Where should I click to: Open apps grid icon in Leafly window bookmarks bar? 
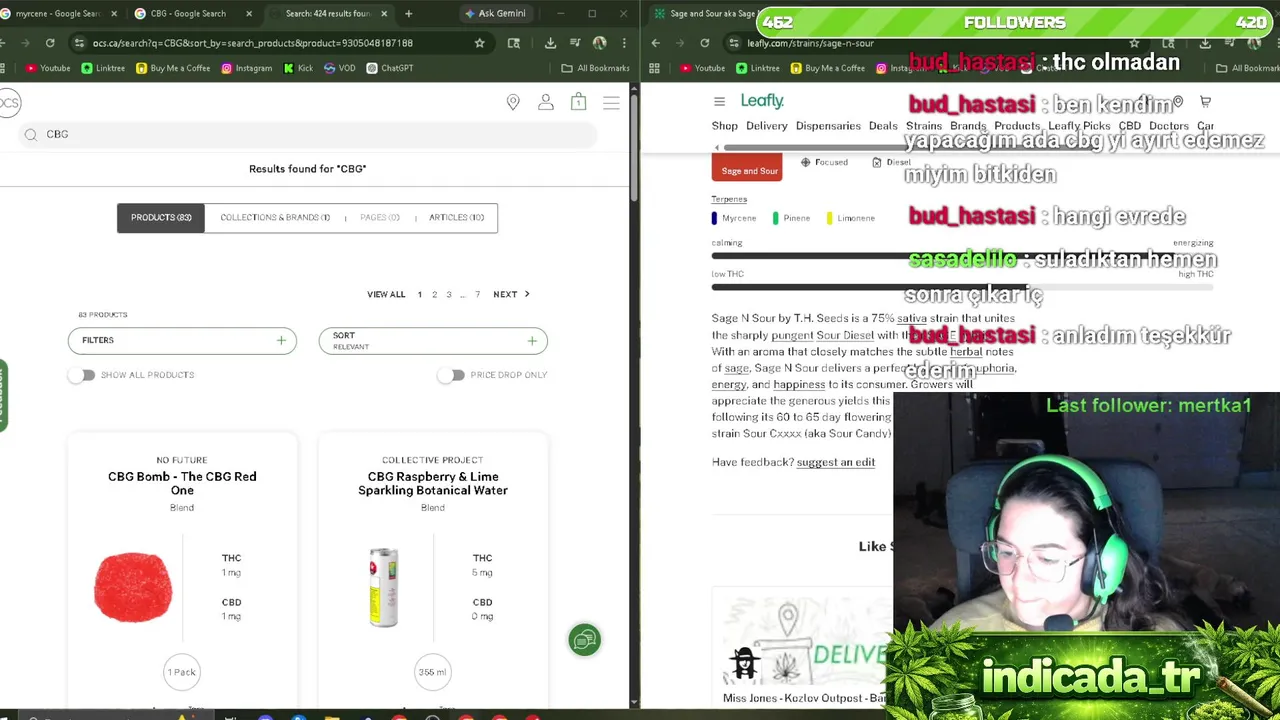(x=654, y=68)
